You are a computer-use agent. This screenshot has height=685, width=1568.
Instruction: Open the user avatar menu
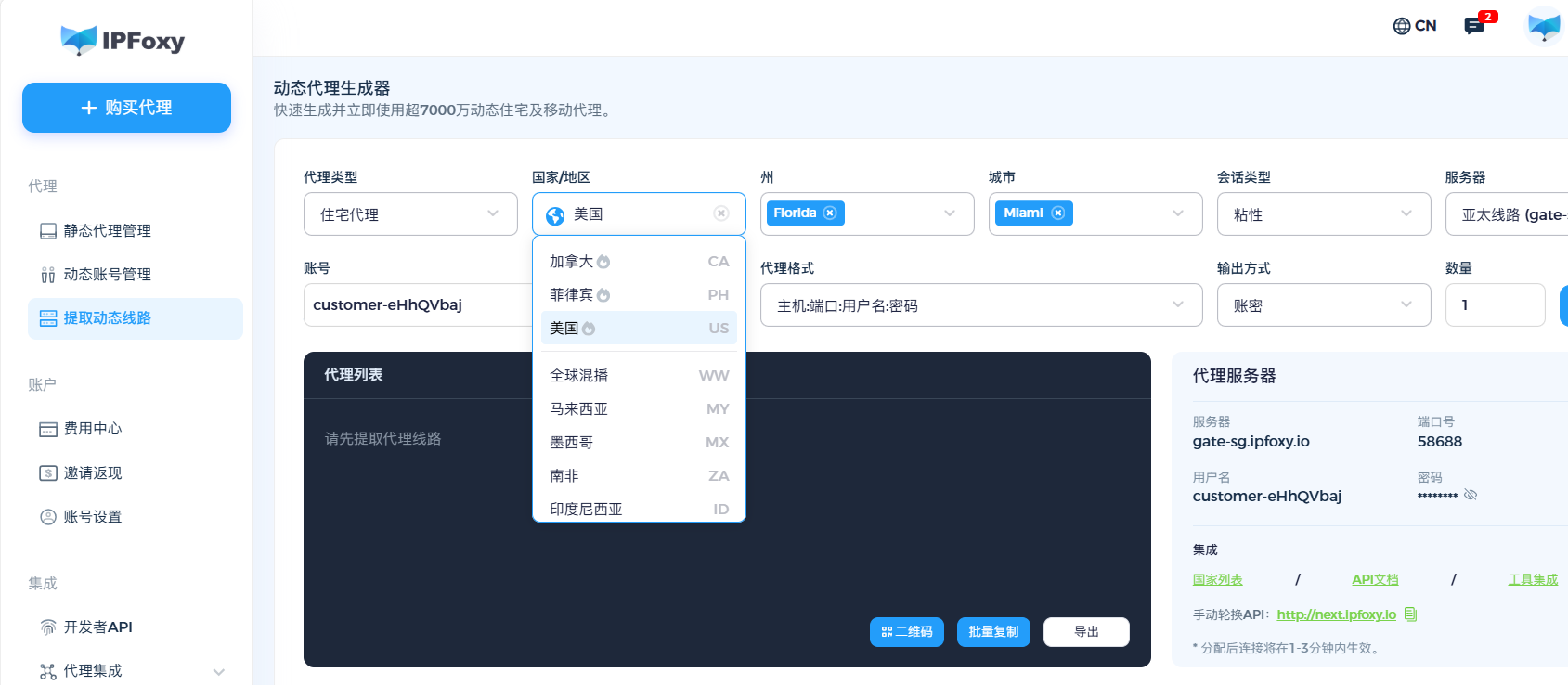tap(1545, 26)
